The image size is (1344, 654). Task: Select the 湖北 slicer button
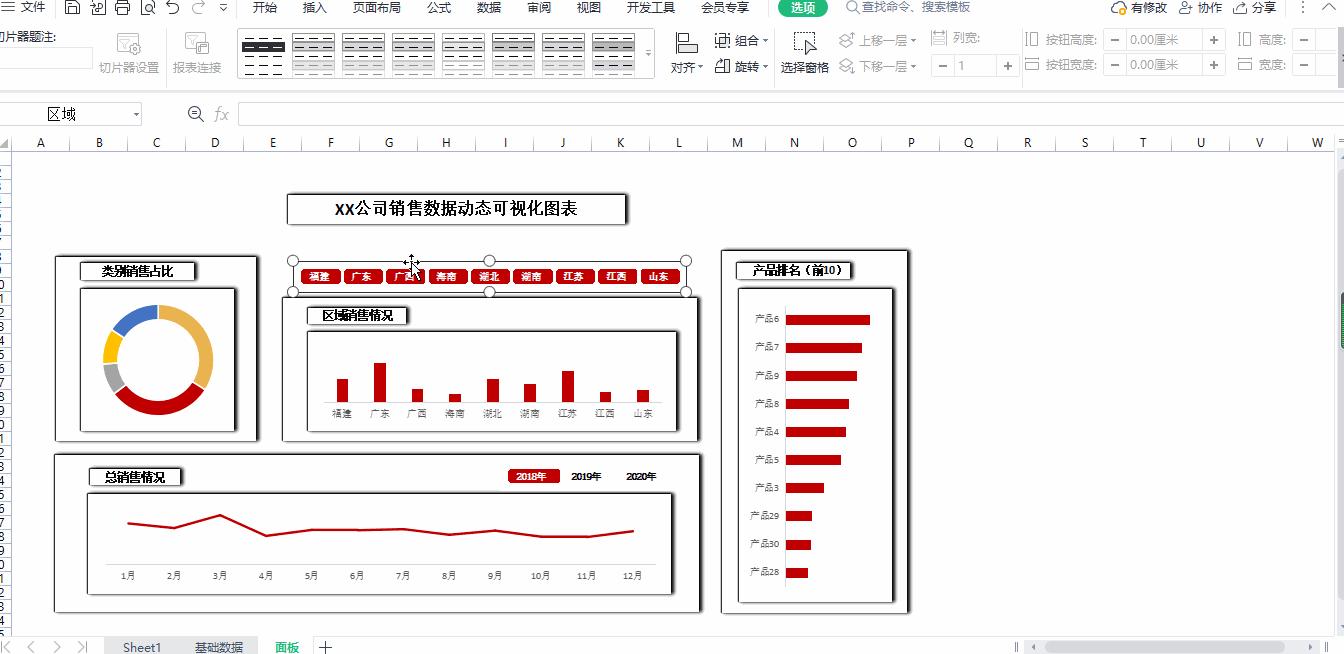[489, 276]
